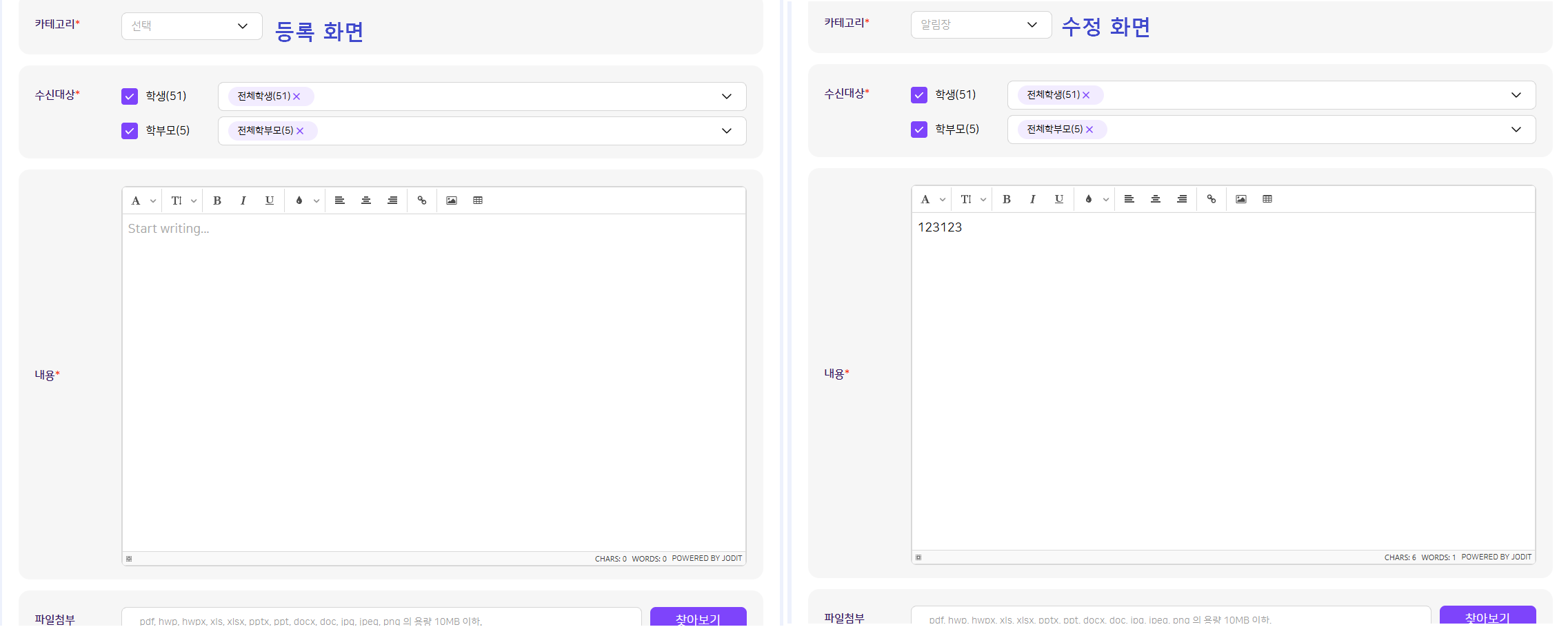Insert table in registration editor

478,201
